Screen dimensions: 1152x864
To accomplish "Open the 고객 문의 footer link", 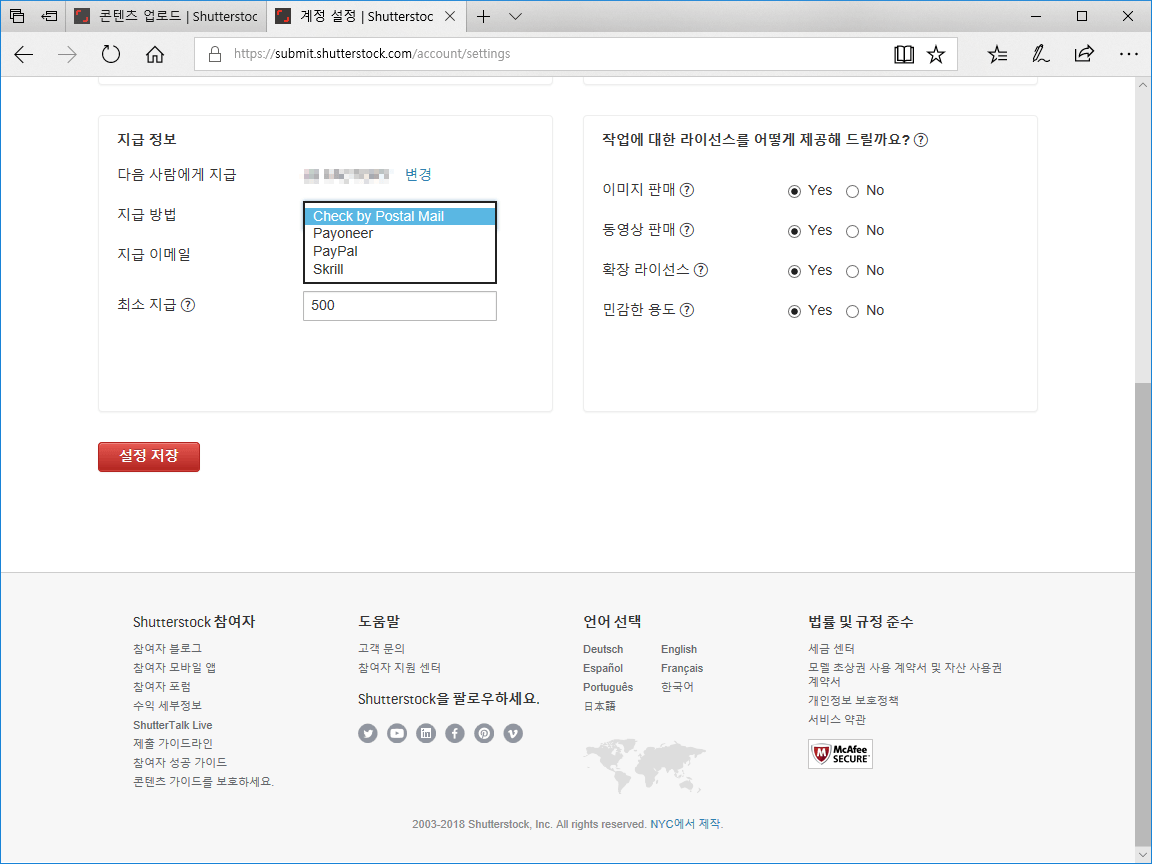I will point(381,649).
